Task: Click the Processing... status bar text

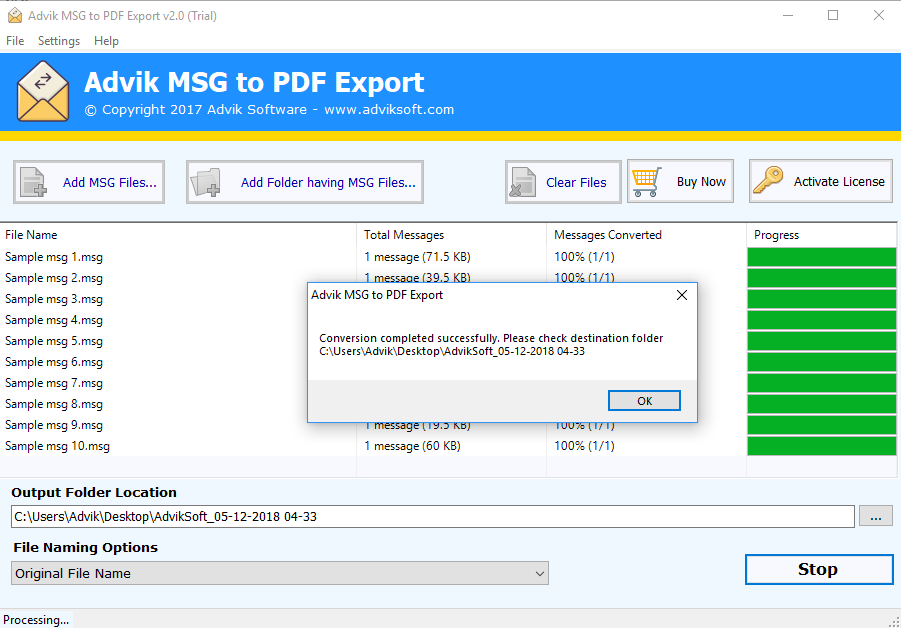Action: 36,620
